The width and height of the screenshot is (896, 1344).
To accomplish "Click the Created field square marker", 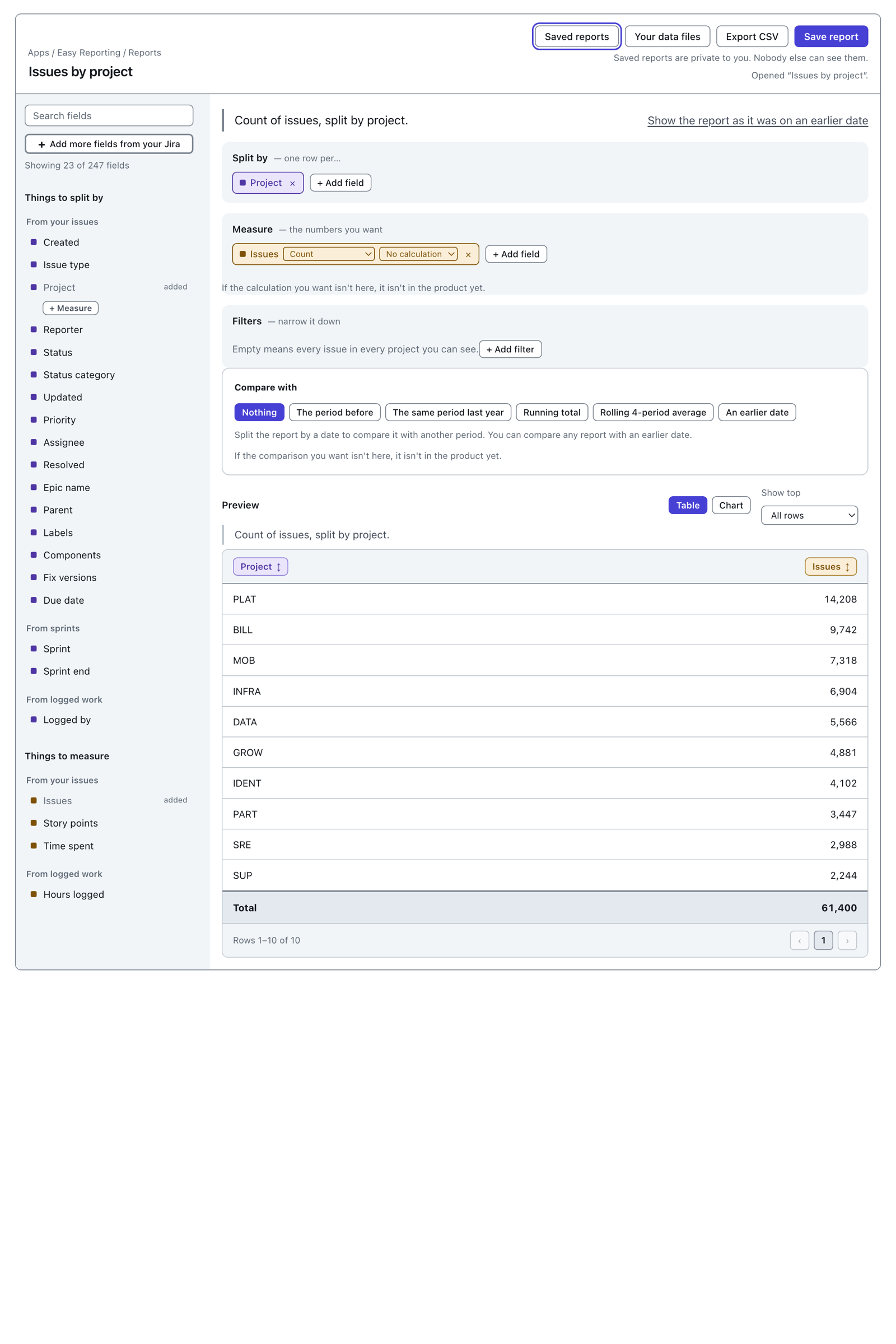I will tap(34, 242).
